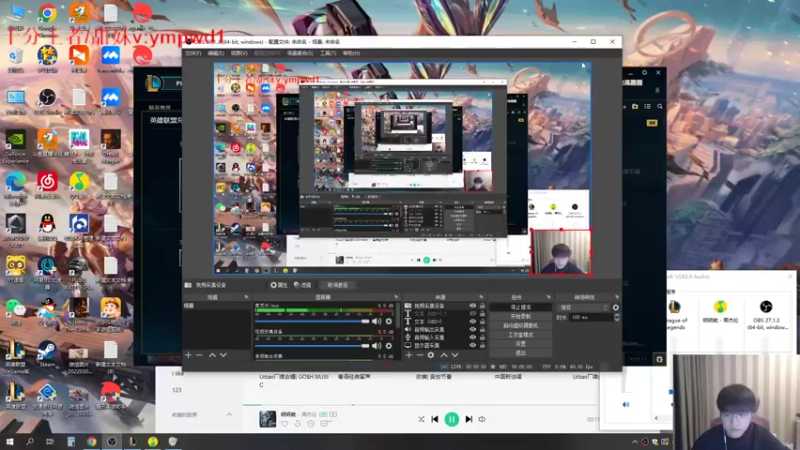Lock the video capture device source

[x=482, y=306]
